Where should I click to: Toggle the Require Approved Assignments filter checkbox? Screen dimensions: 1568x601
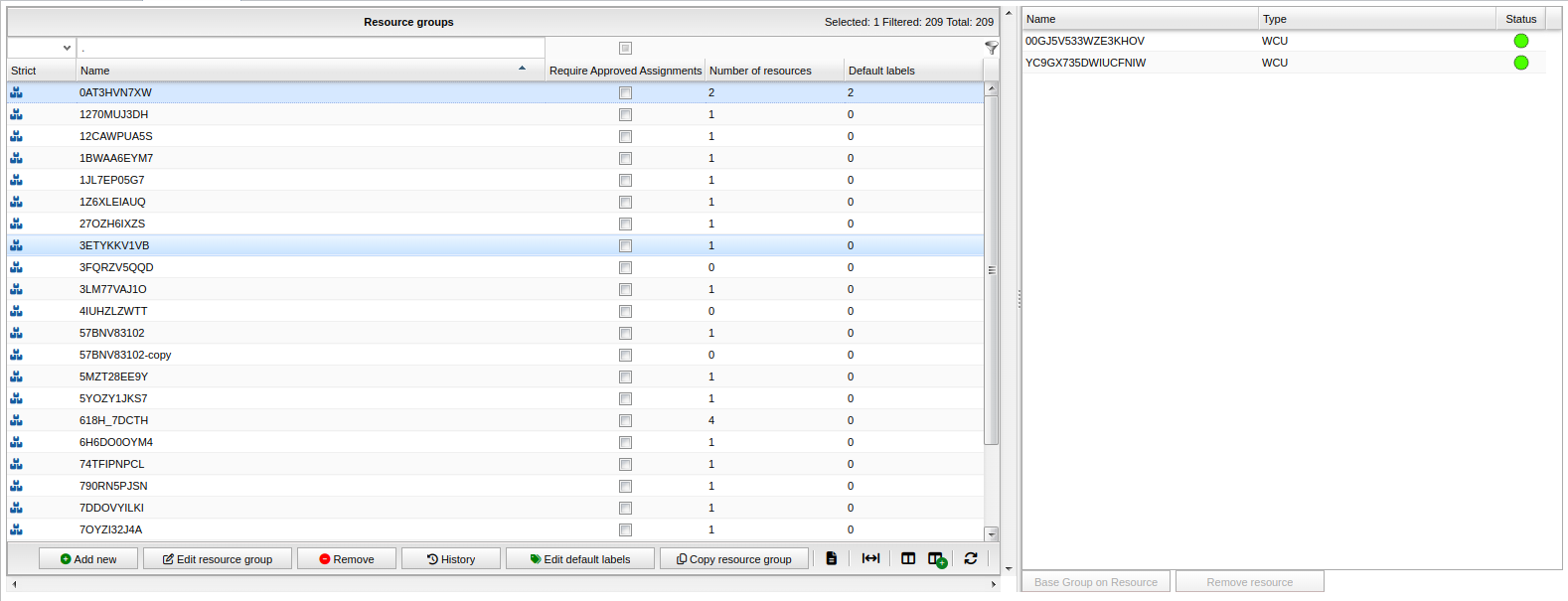625,48
